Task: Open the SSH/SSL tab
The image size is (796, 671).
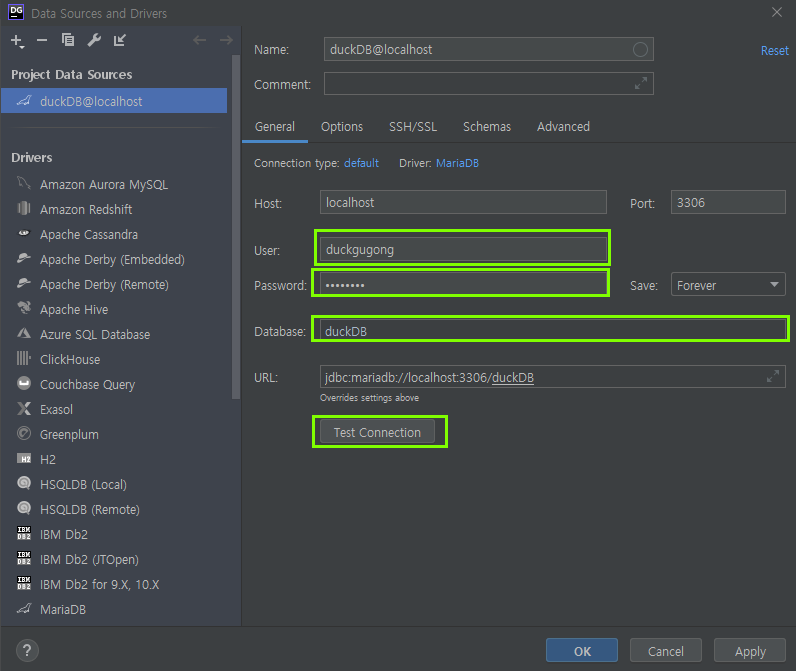Action: pyautogui.click(x=413, y=126)
